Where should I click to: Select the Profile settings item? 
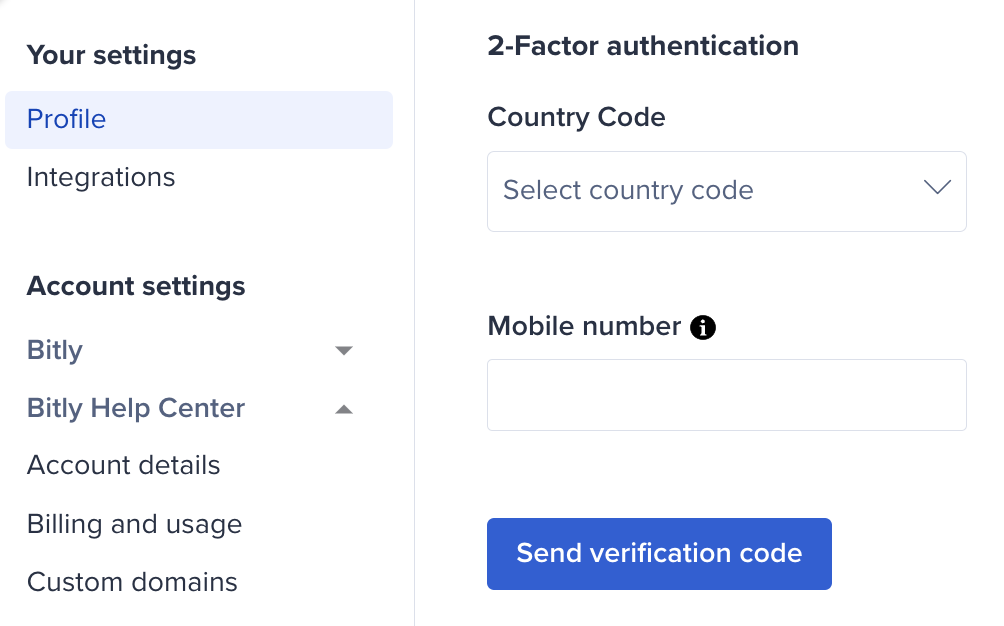click(66, 119)
